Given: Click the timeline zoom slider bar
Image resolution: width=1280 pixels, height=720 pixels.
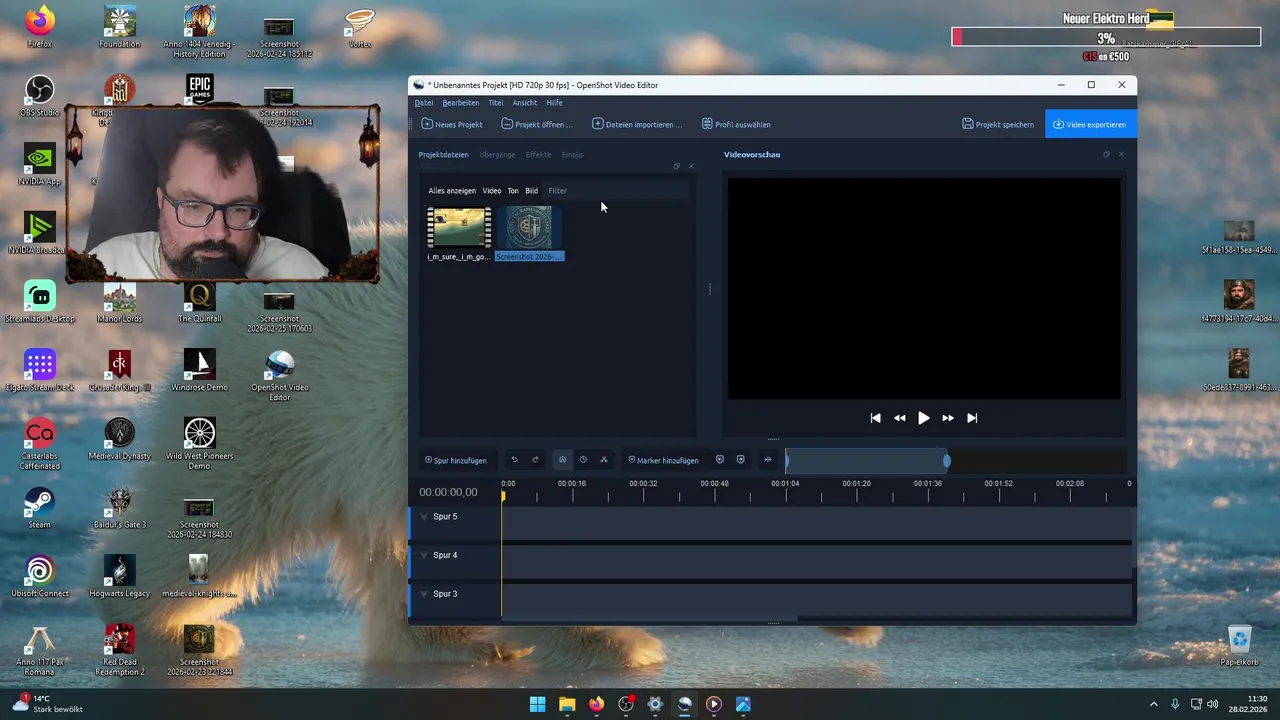Looking at the screenshot, I should pyautogui.click(x=866, y=460).
